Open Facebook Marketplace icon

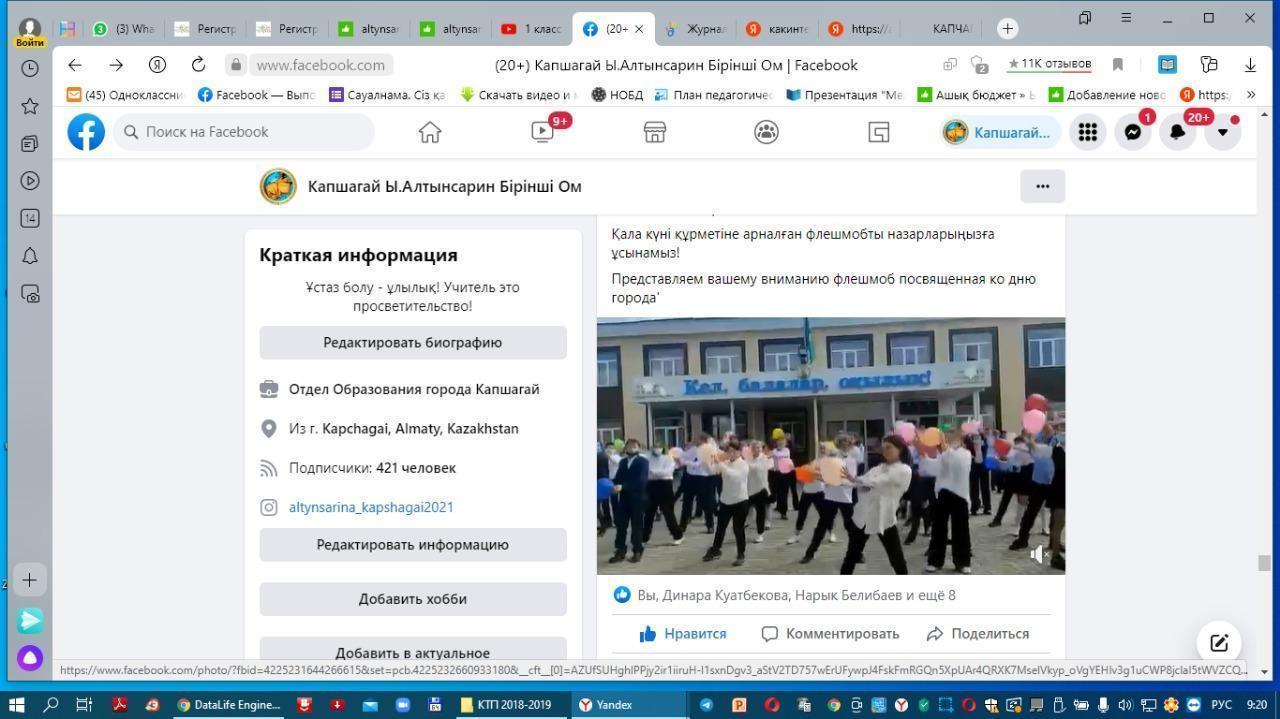point(655,132)
